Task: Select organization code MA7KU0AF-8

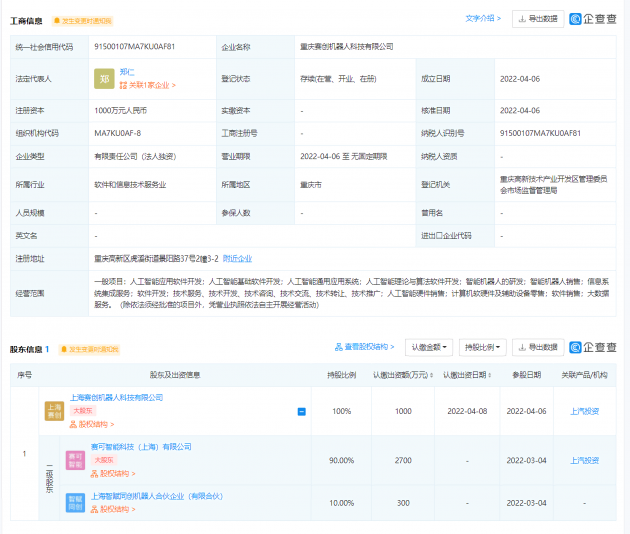Action: 118,133
